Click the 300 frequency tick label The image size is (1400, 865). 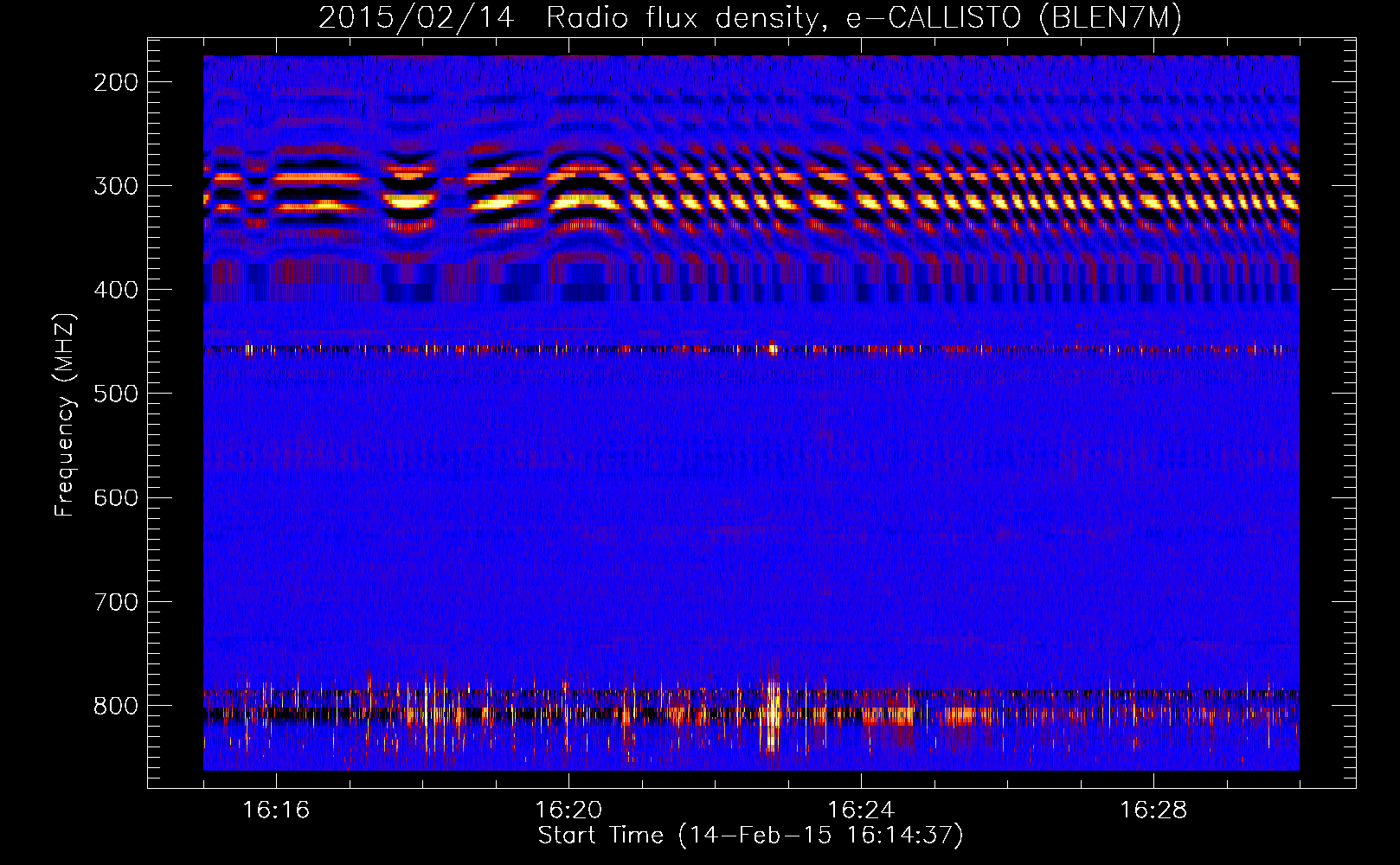(x=116, y=186)
